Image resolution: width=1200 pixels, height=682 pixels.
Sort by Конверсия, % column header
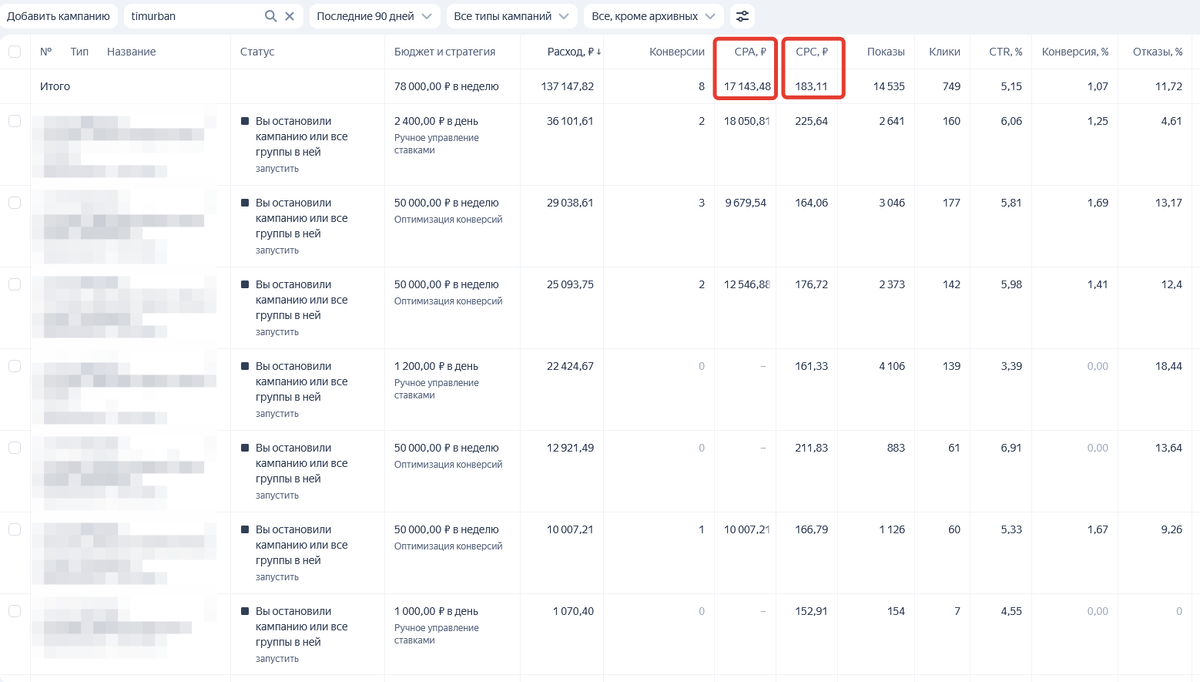pyautogui.click(x=1075, y=52)
